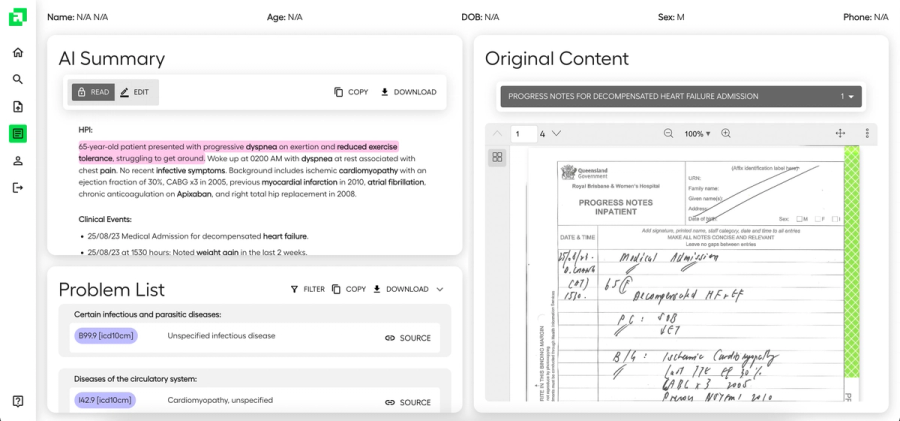Download the Problem List

tap(401, 289)
